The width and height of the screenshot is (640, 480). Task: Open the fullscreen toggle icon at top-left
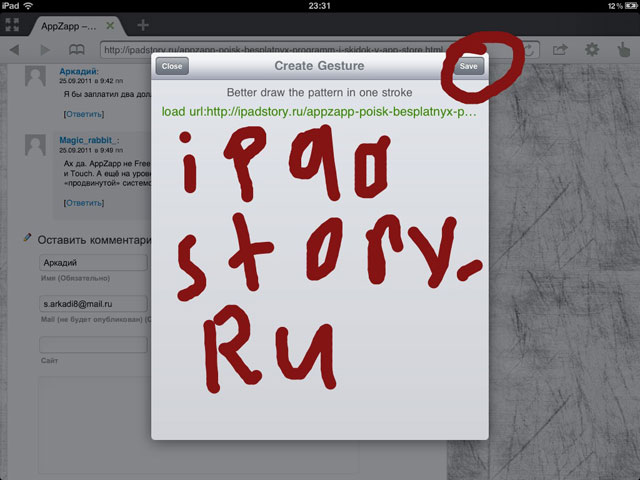click(x=14, y=24)
